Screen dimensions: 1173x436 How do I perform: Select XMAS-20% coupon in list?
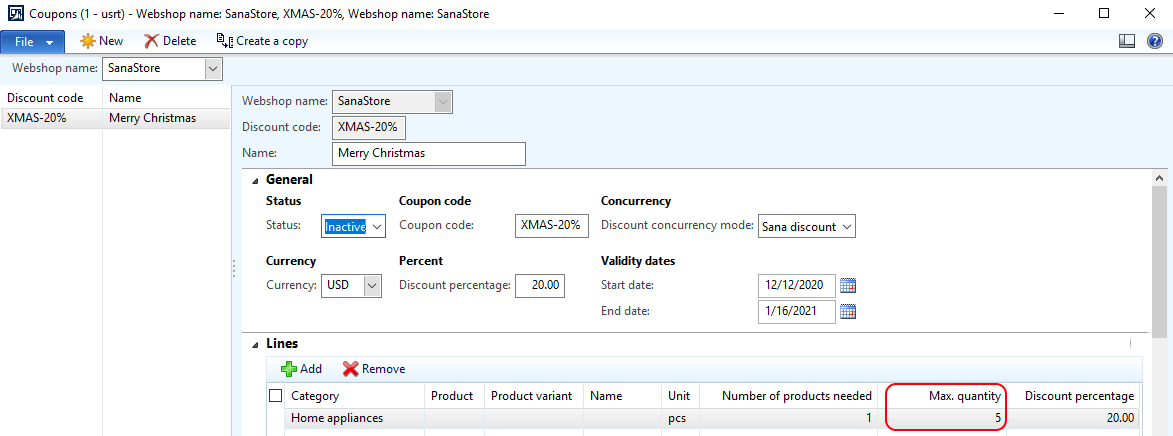(115, 118)
